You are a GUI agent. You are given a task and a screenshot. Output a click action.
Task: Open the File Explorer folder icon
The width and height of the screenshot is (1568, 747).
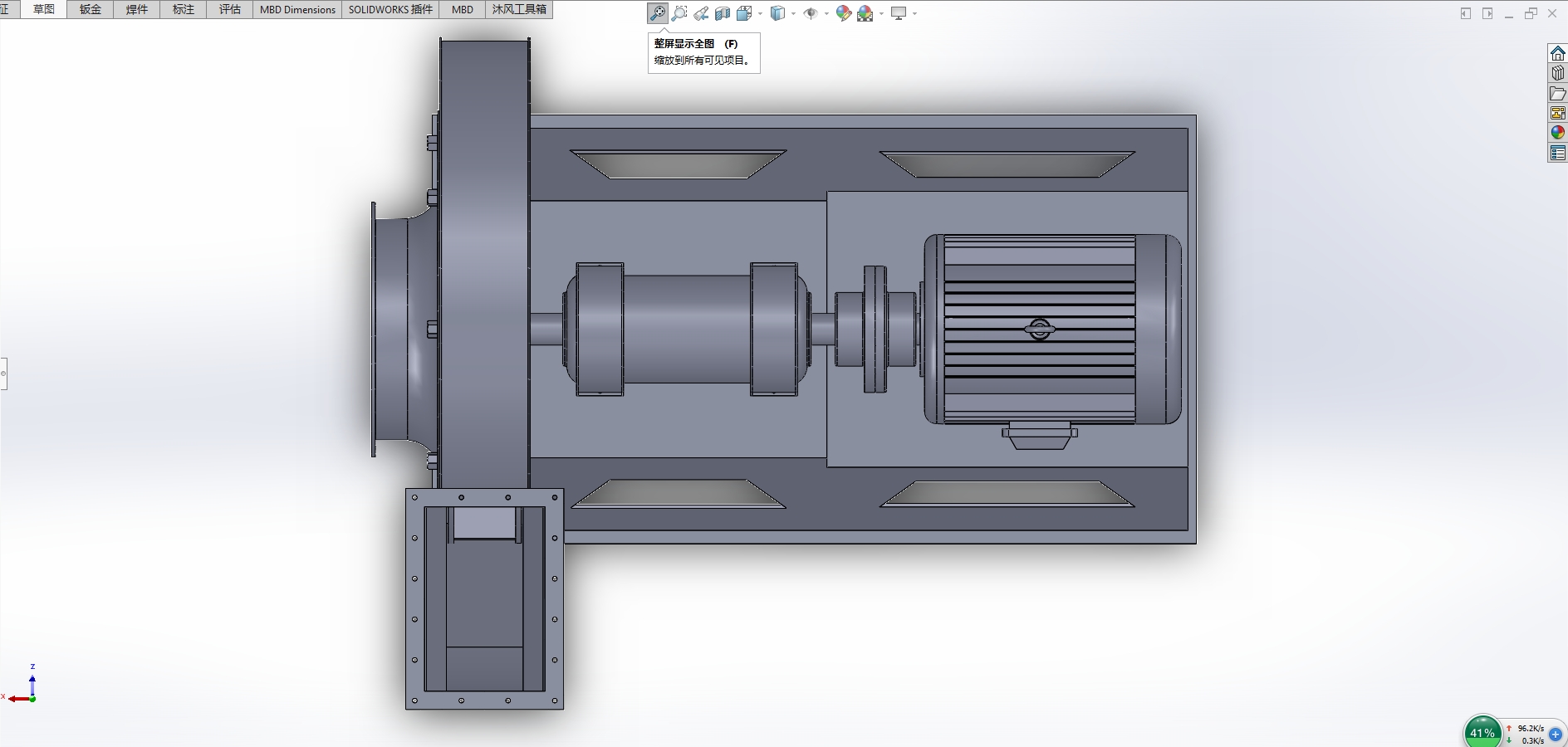click(1557, 93)
